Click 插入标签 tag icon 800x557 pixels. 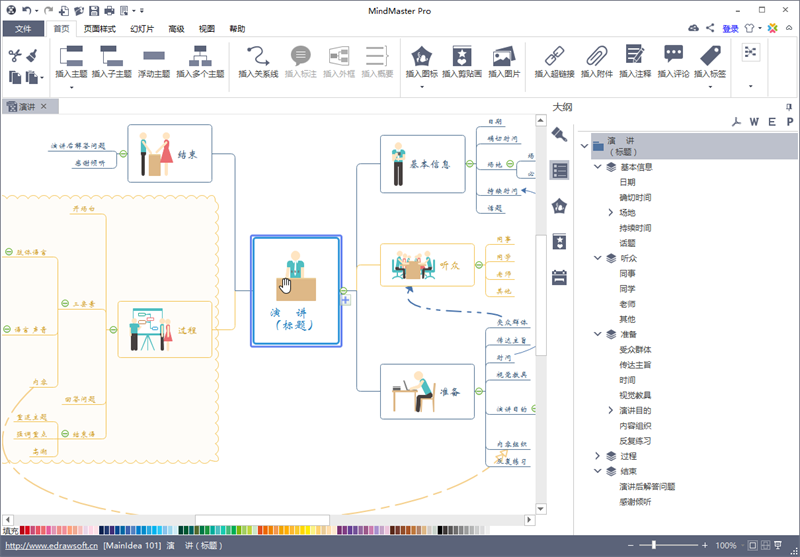[710, 56]
